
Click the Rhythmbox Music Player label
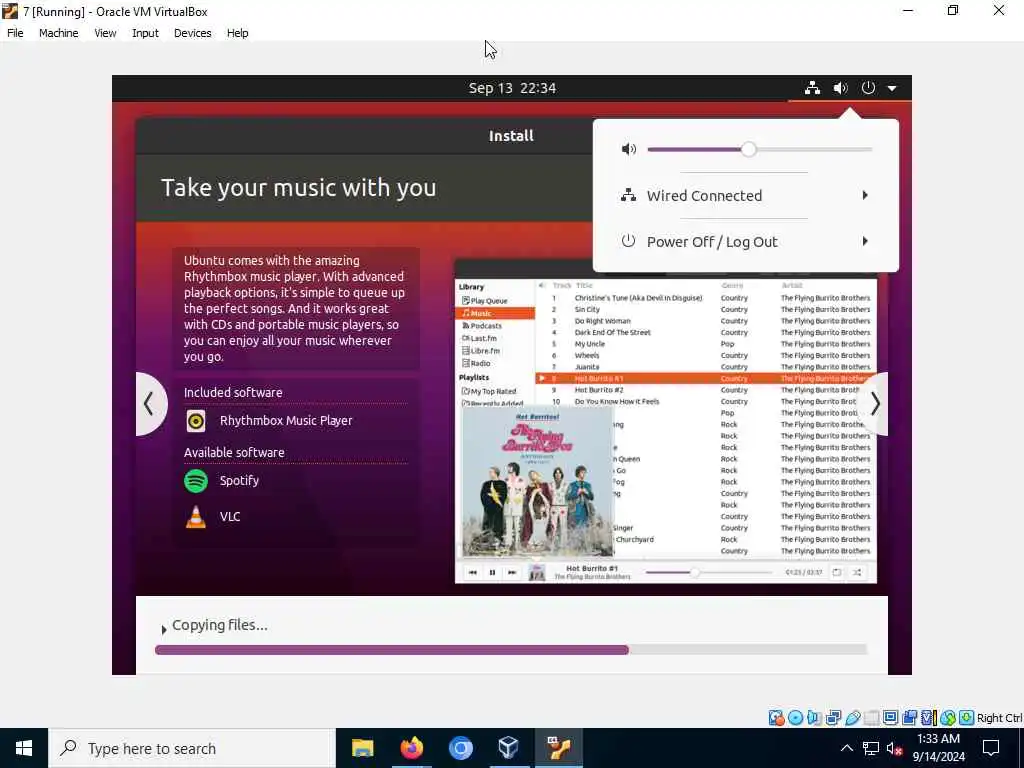click(x=286, y=421)
